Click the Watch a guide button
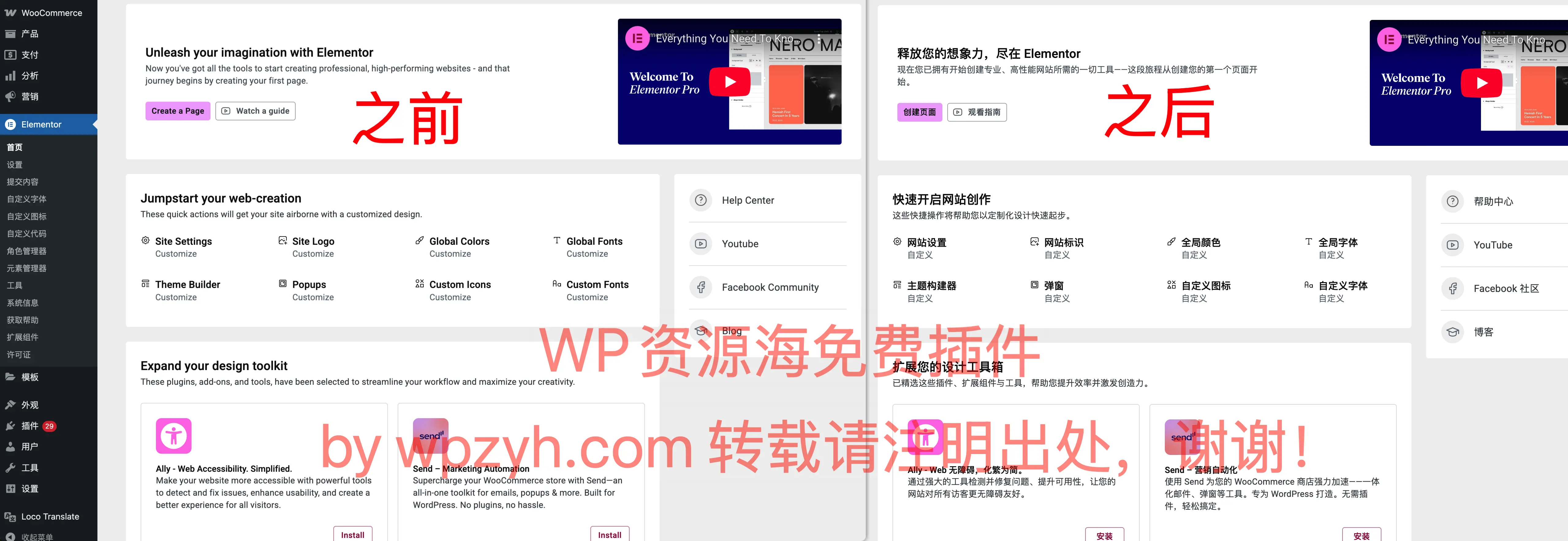Screen dimensions: 1568x541 point(255,111)
